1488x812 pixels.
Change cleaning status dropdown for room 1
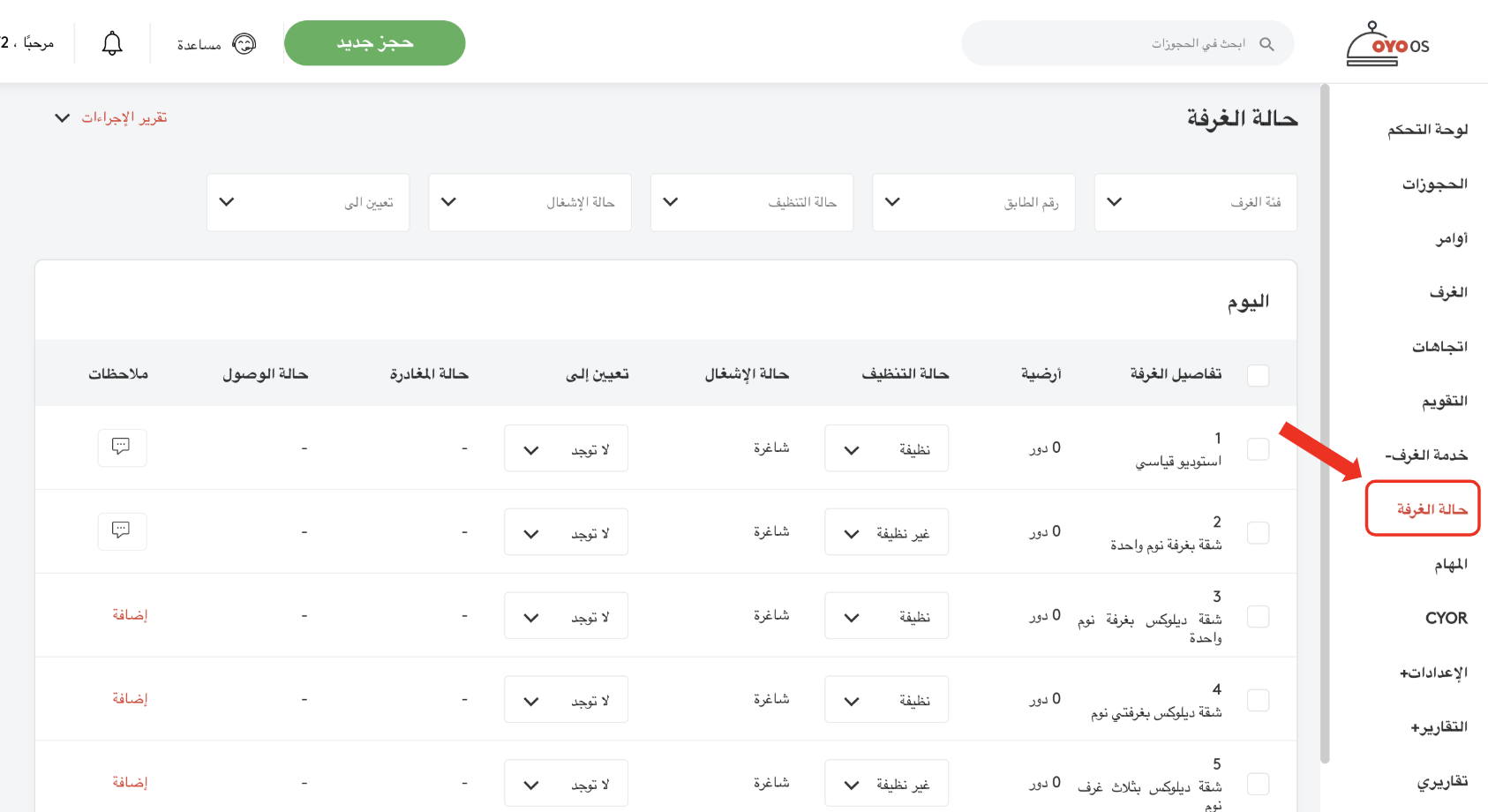pyautogui.click(x=887, y=448)
